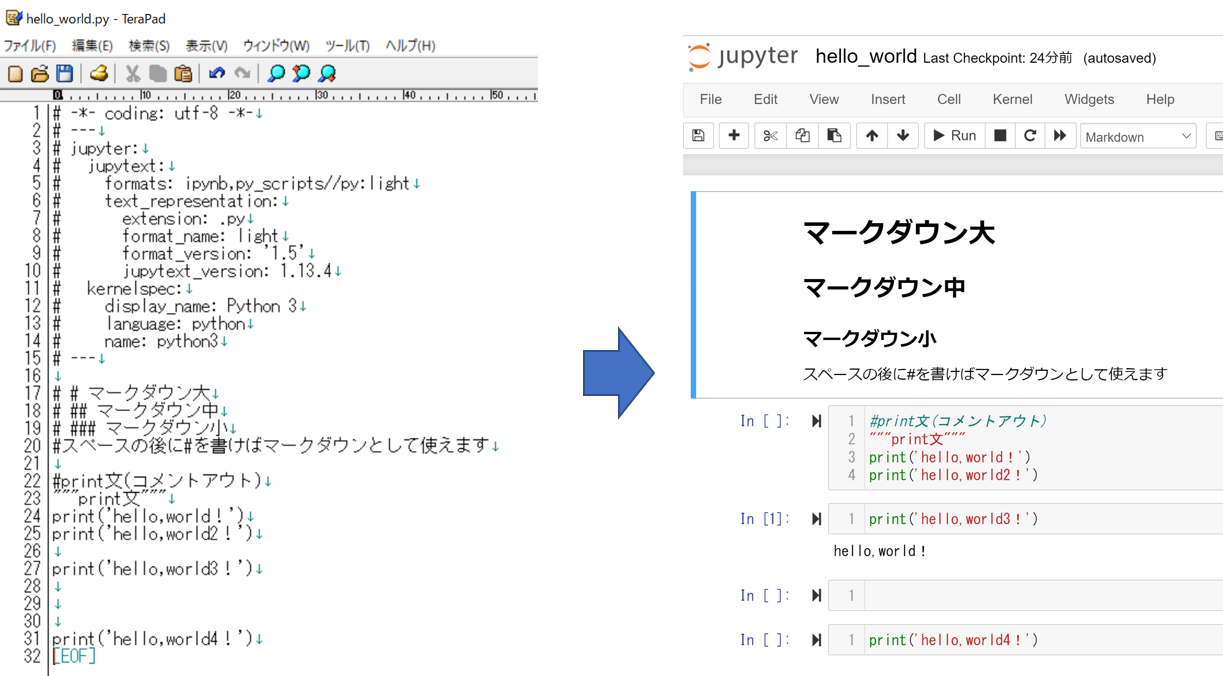The height and width of the screenshot is (676, 1223).
Task: Open Jupyter's Insert menu
Action: [x=888, y=99]
